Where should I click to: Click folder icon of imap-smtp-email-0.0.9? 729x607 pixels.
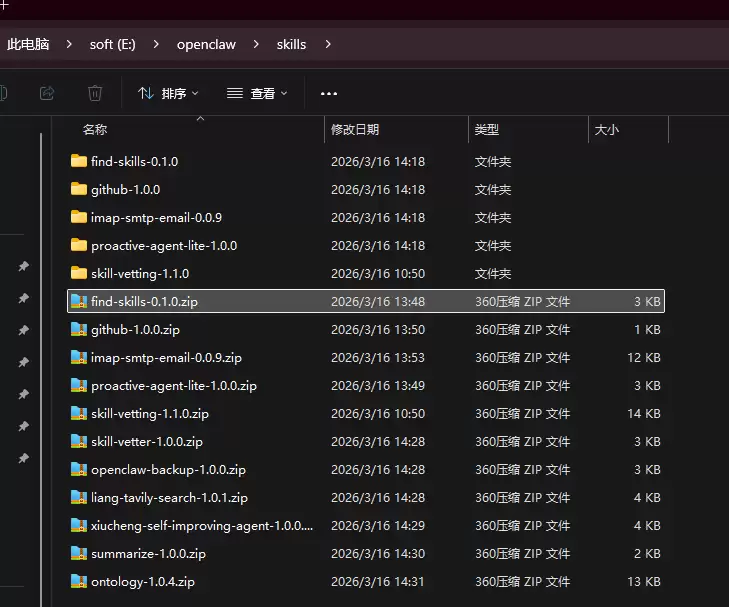[79, 217]
